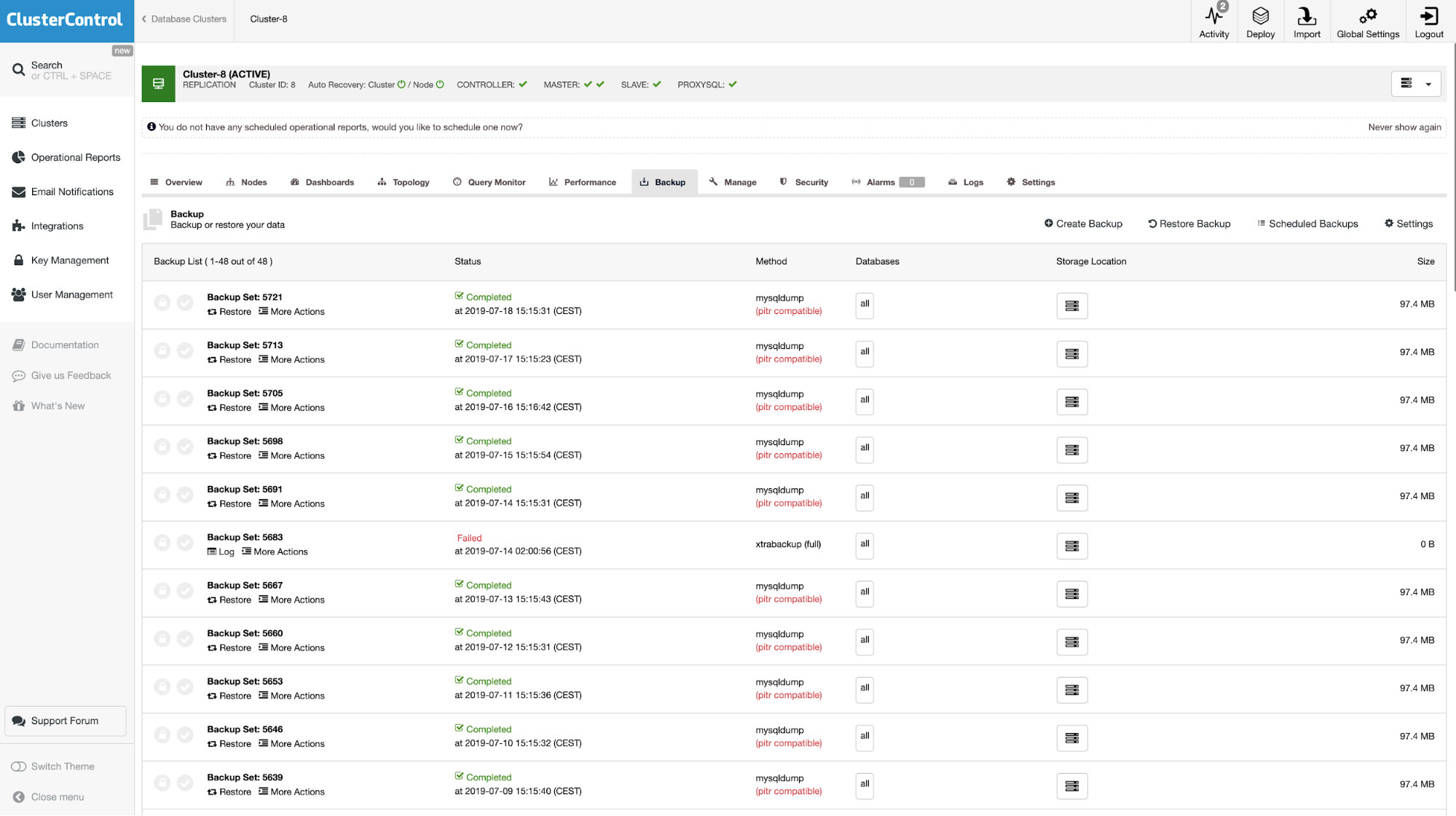The width and height of the screenshot is (1456, 816).
Task: Open Log for Backup Set 5683
Action: [221, 552]
